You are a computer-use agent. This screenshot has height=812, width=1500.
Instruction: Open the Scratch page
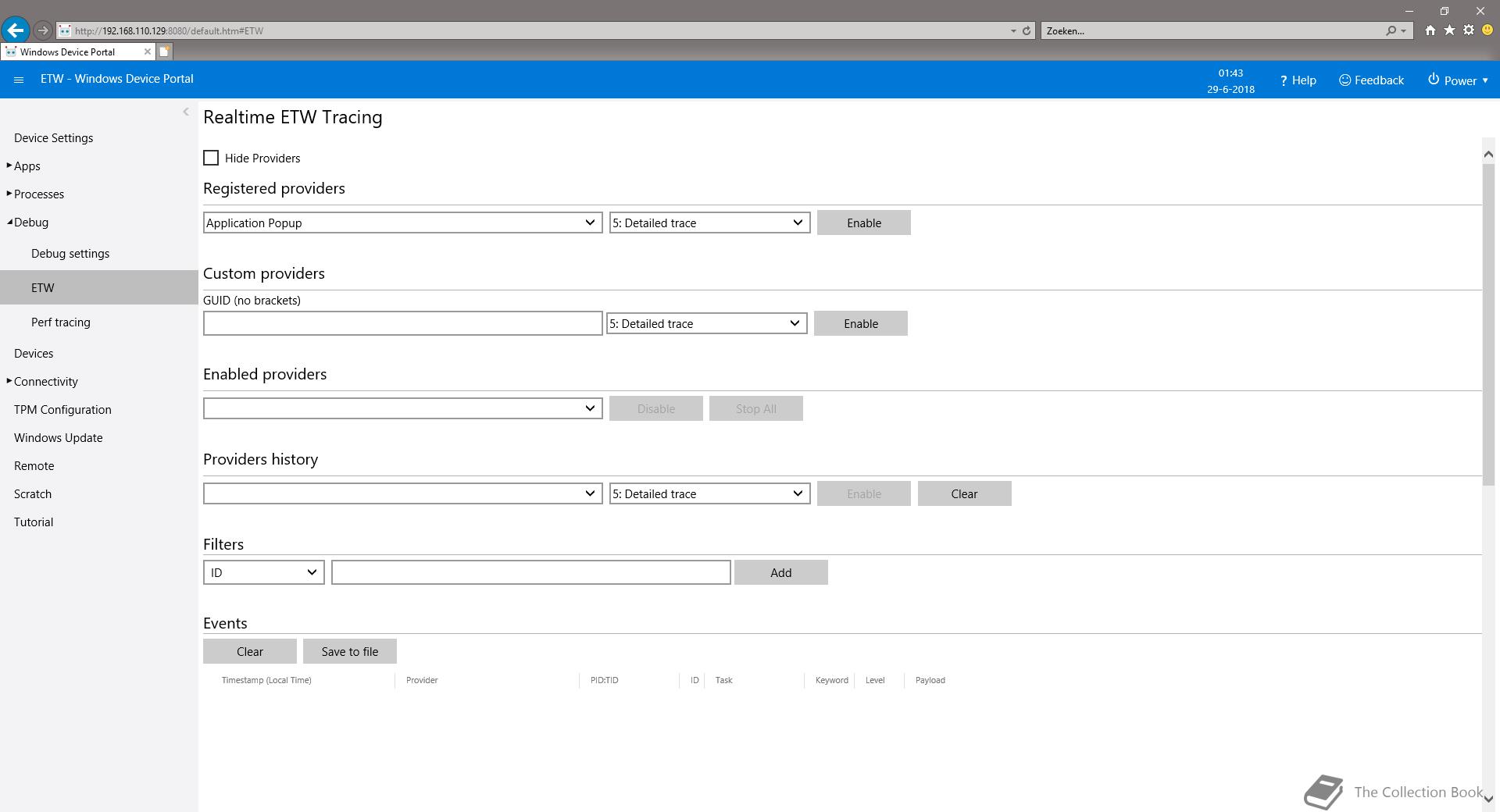33,493
